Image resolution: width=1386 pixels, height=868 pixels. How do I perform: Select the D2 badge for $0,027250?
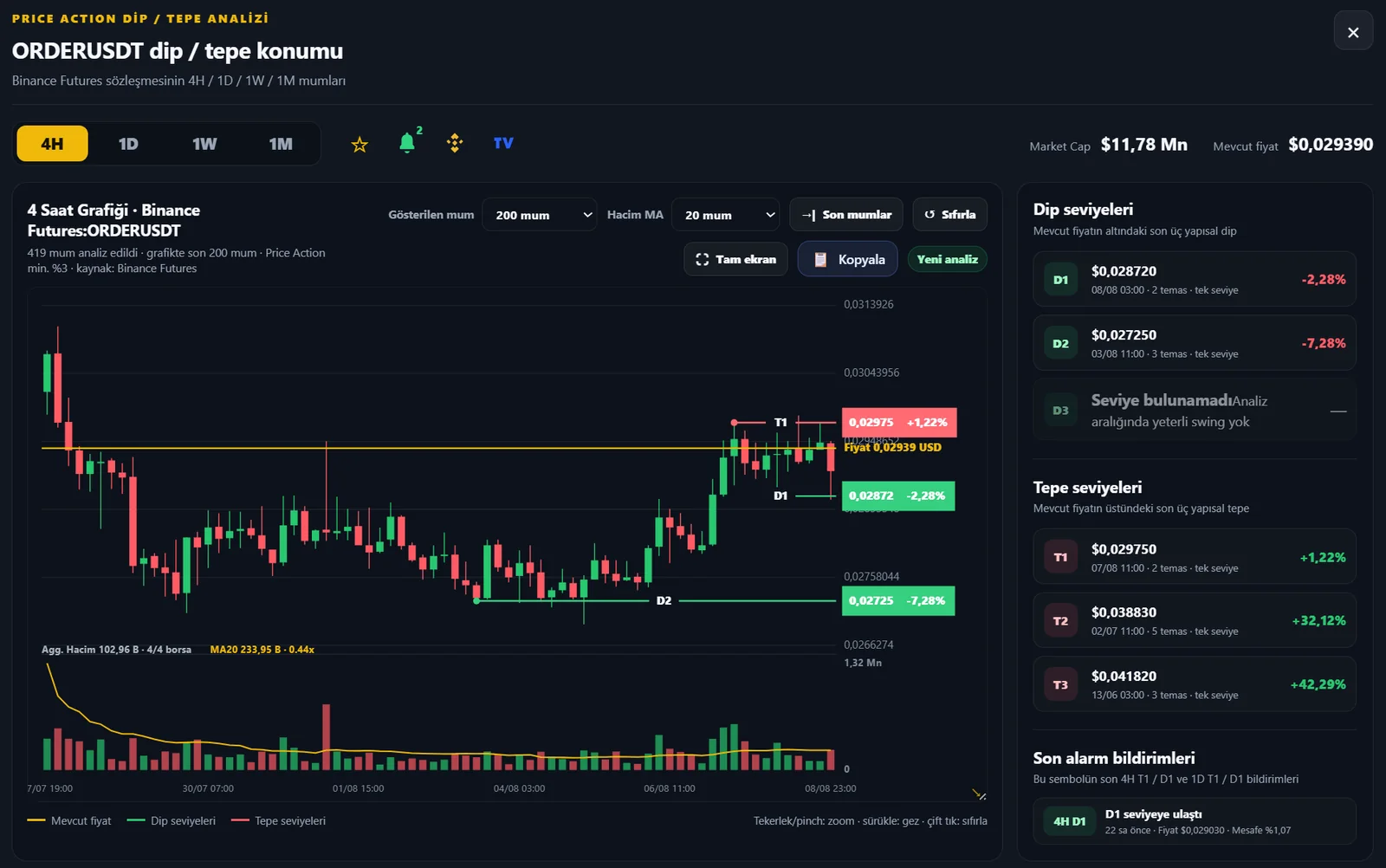point(1060,344)
